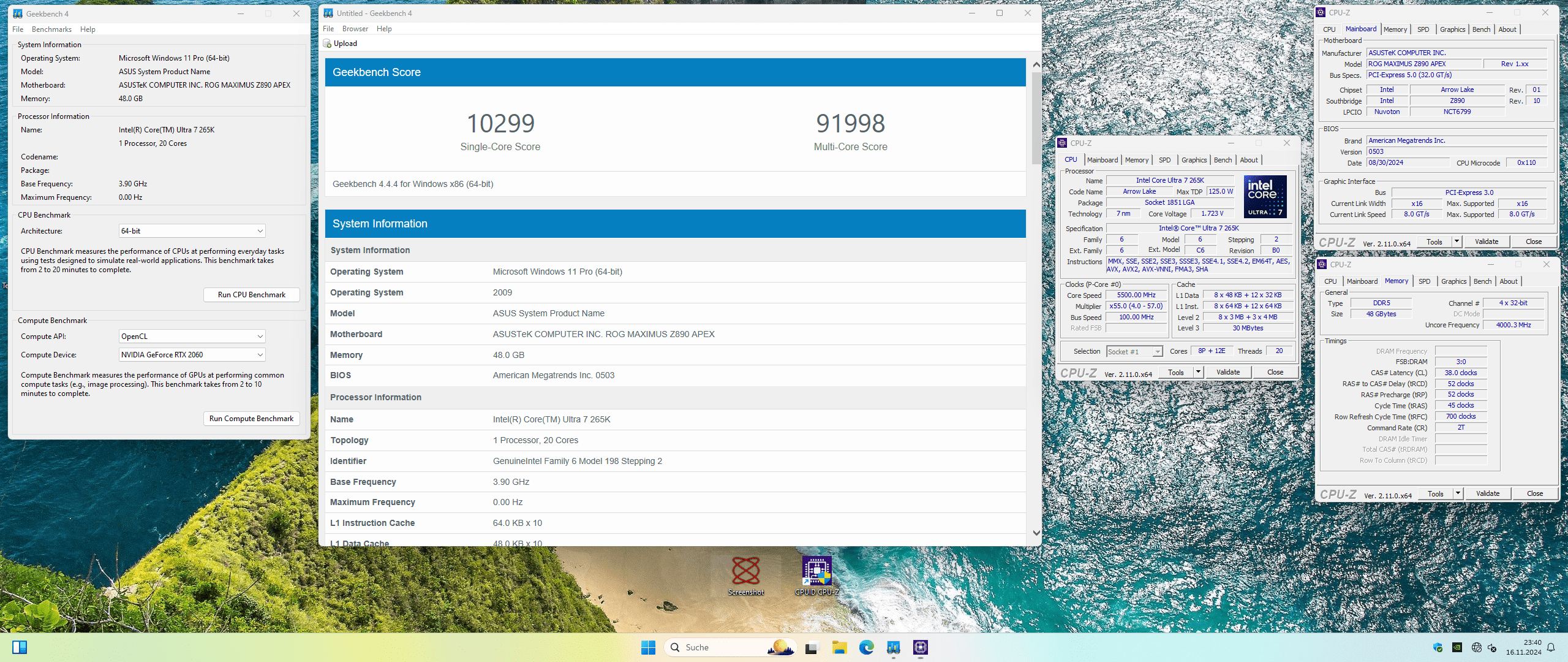Click the Geekbench 4 window title icon

click(18, 13)
